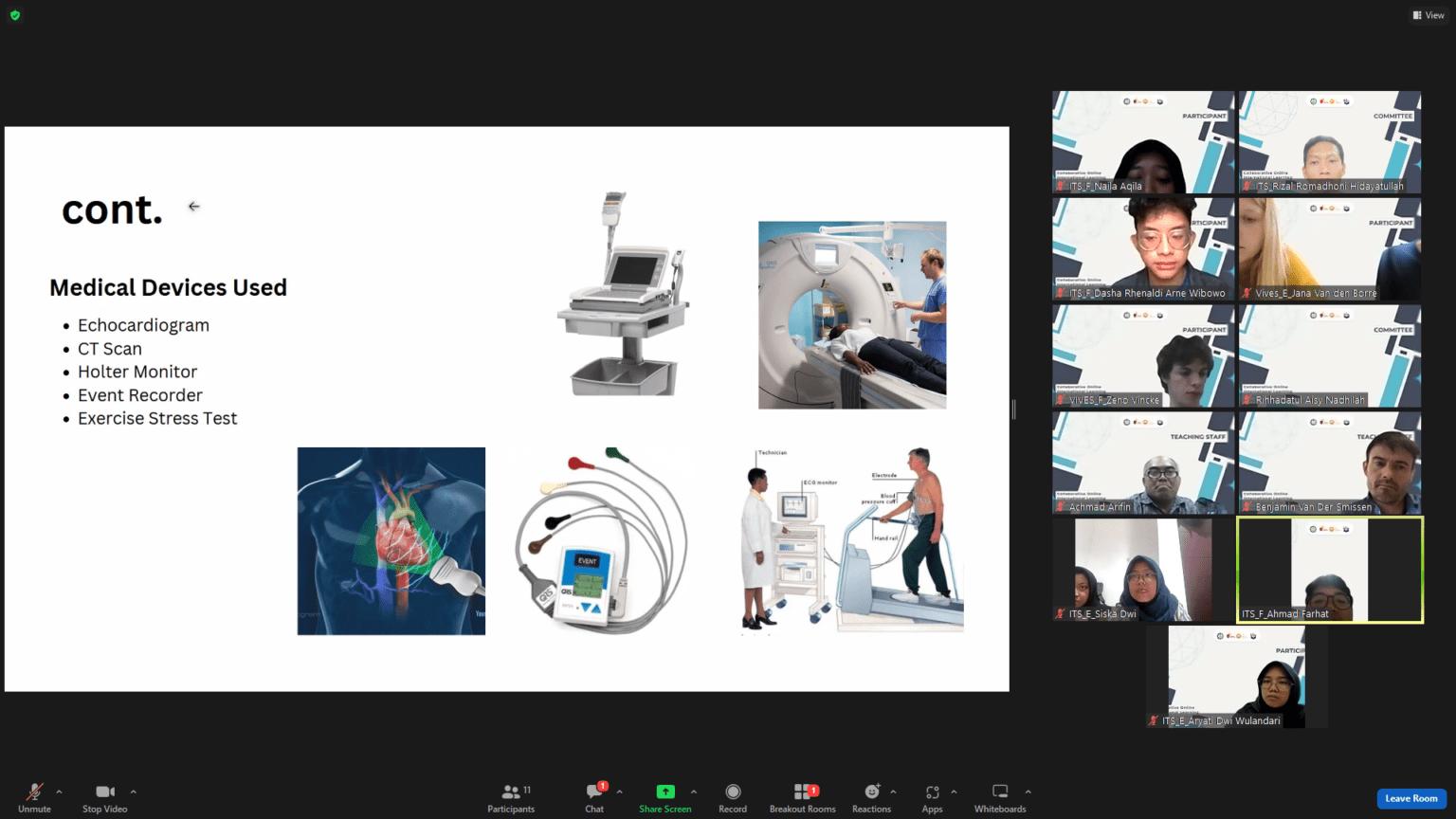
Task: Expand Share Screen options chevron
Action: coord(693,794)
